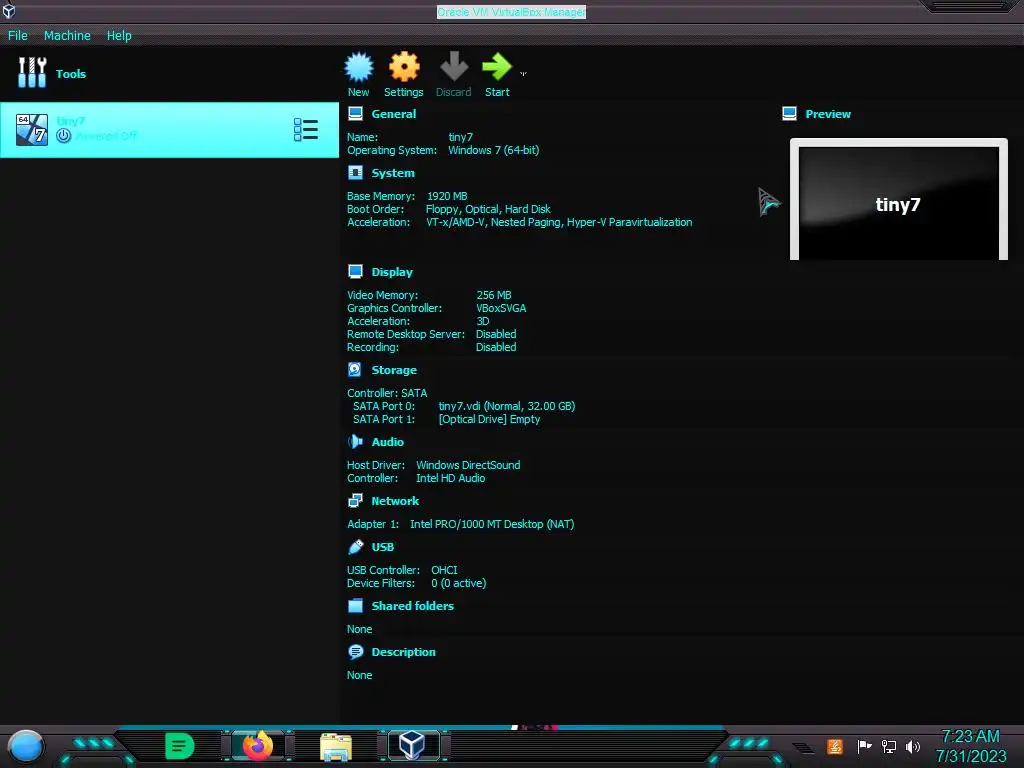The image size is (1024, 768).
Task: Click the Description speech bubble icon
Action: pyautogui.click(x=355, y=651)
